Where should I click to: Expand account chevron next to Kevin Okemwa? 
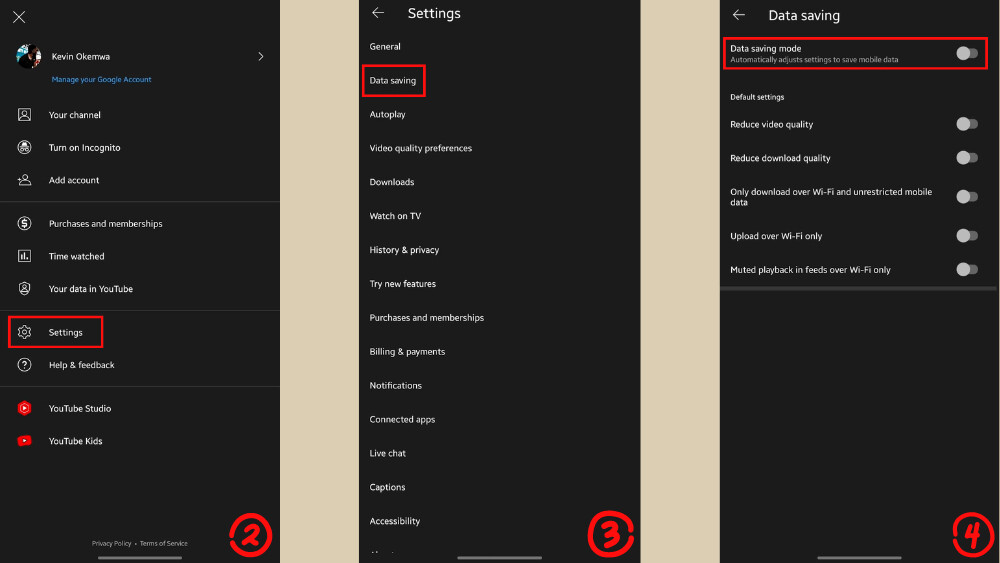click(261, 57)
